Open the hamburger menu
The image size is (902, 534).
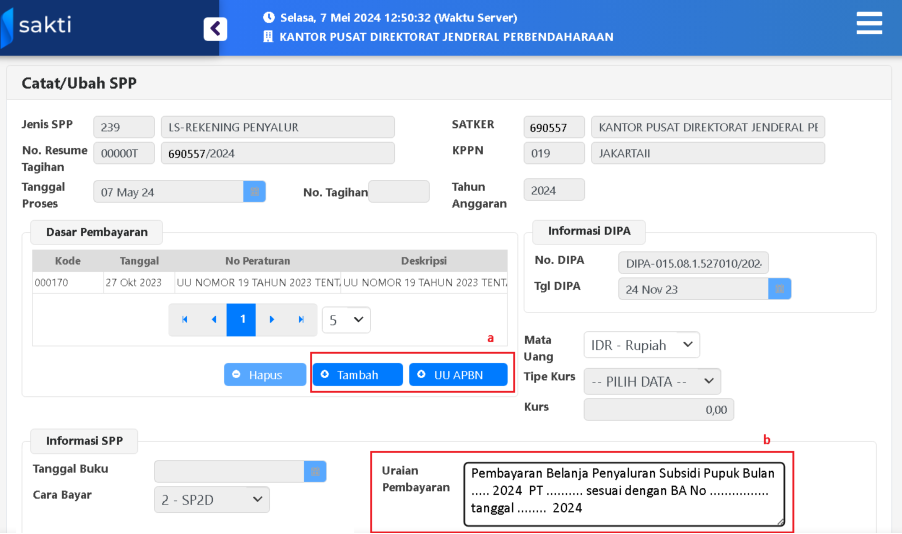coord(869,24)
